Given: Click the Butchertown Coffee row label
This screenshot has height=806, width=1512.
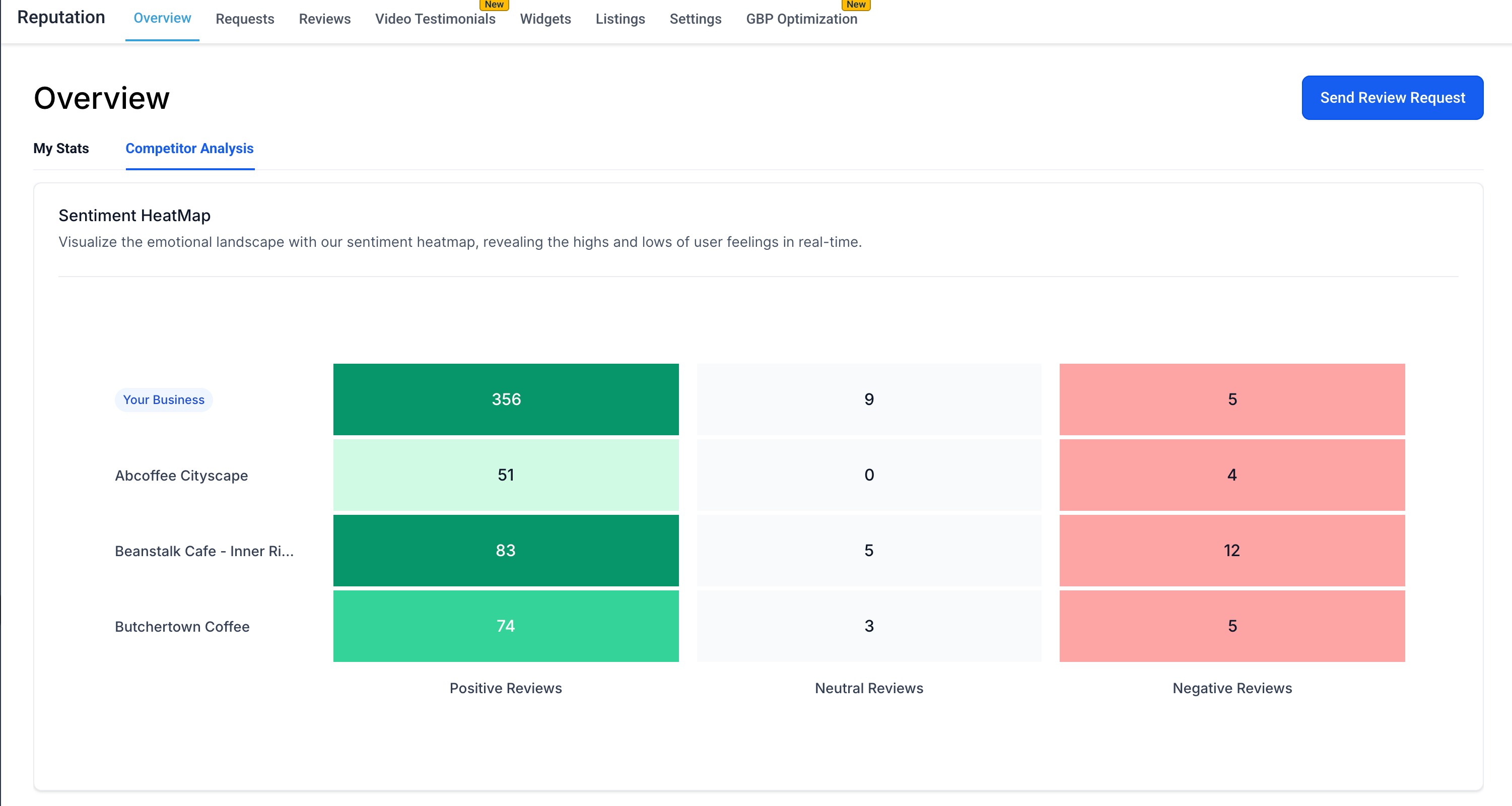Looking at the screenshot, I should click(x=182, y=626).
